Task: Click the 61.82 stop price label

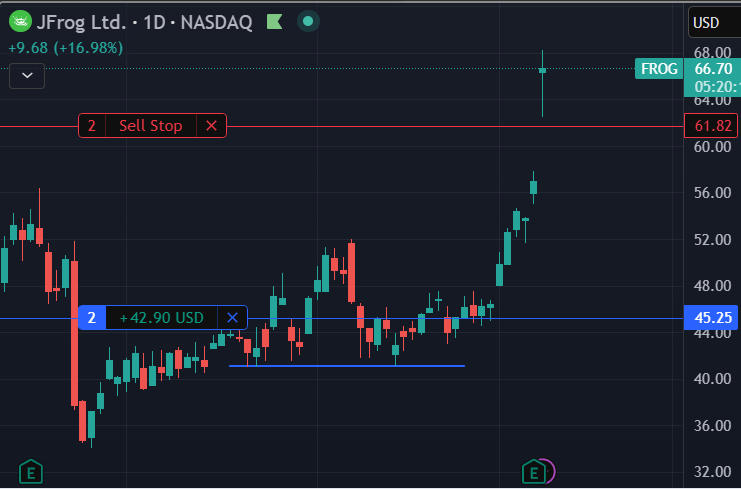Action: [x=711, y=126]
